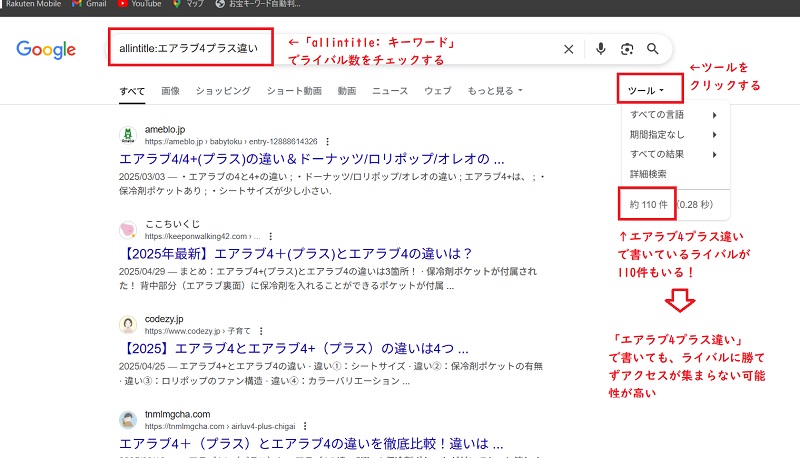Click the codezy.jp site name

point(164,319)
